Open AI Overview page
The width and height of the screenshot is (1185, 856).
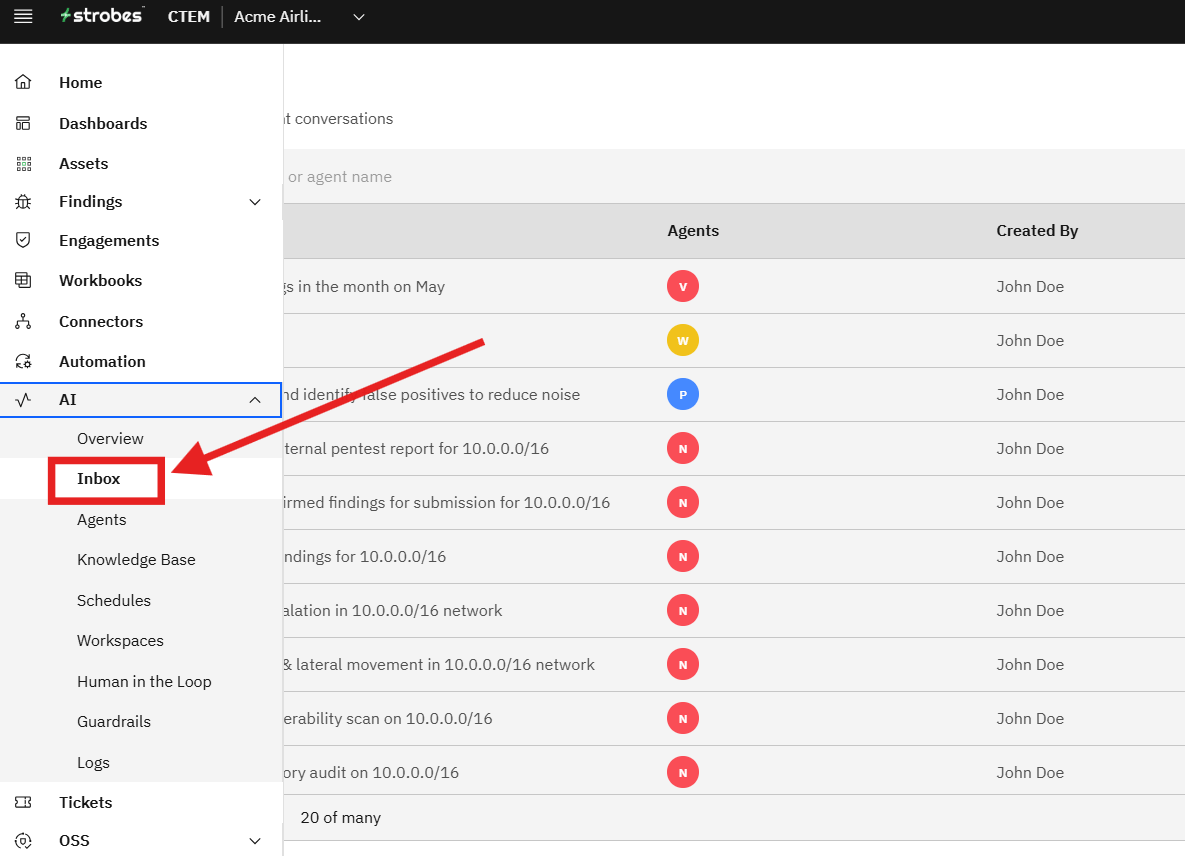pyautogui.click(x=110, y=438)
